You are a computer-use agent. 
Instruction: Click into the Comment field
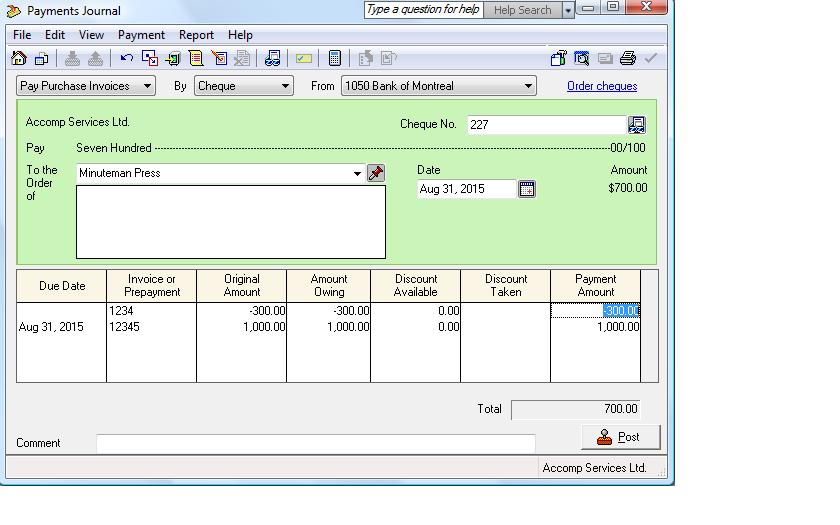point(316,444)
